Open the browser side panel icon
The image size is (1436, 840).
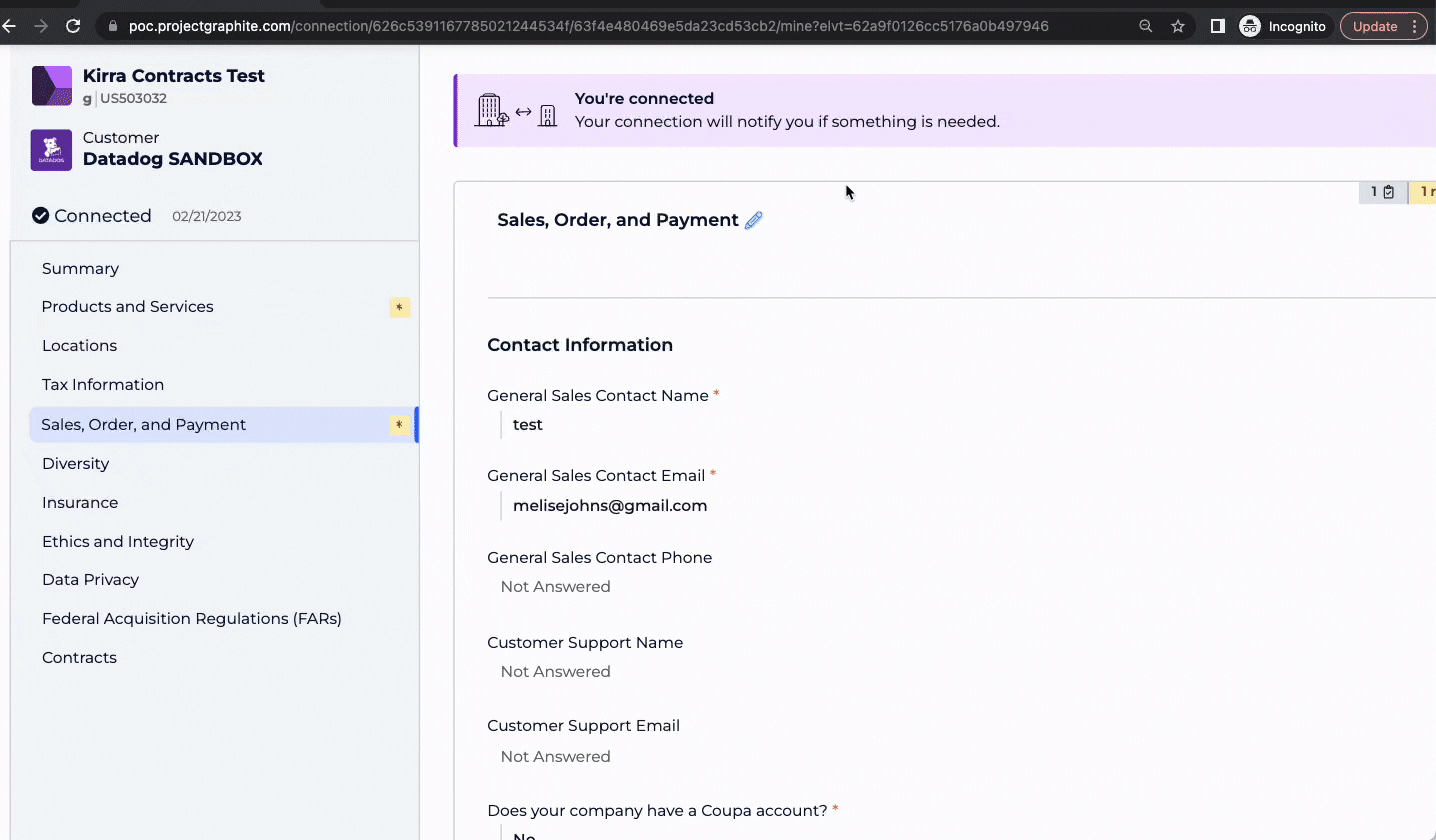click(x=1217, y=26)
